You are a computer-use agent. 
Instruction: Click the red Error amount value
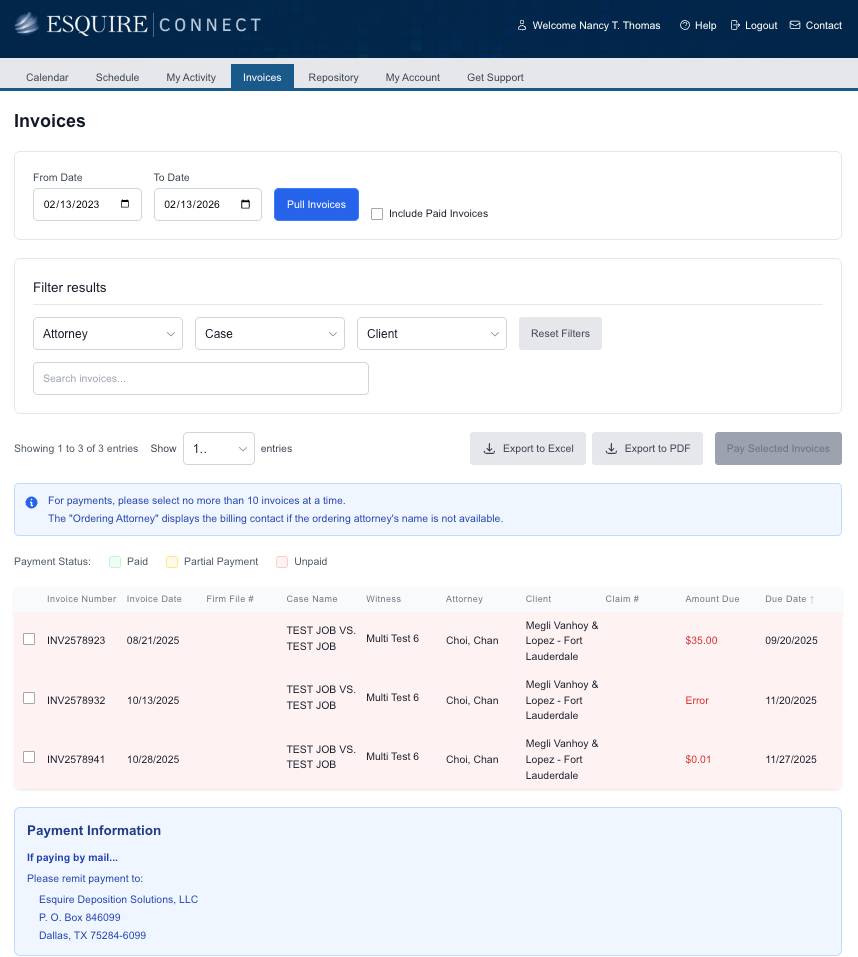(697, 701)
